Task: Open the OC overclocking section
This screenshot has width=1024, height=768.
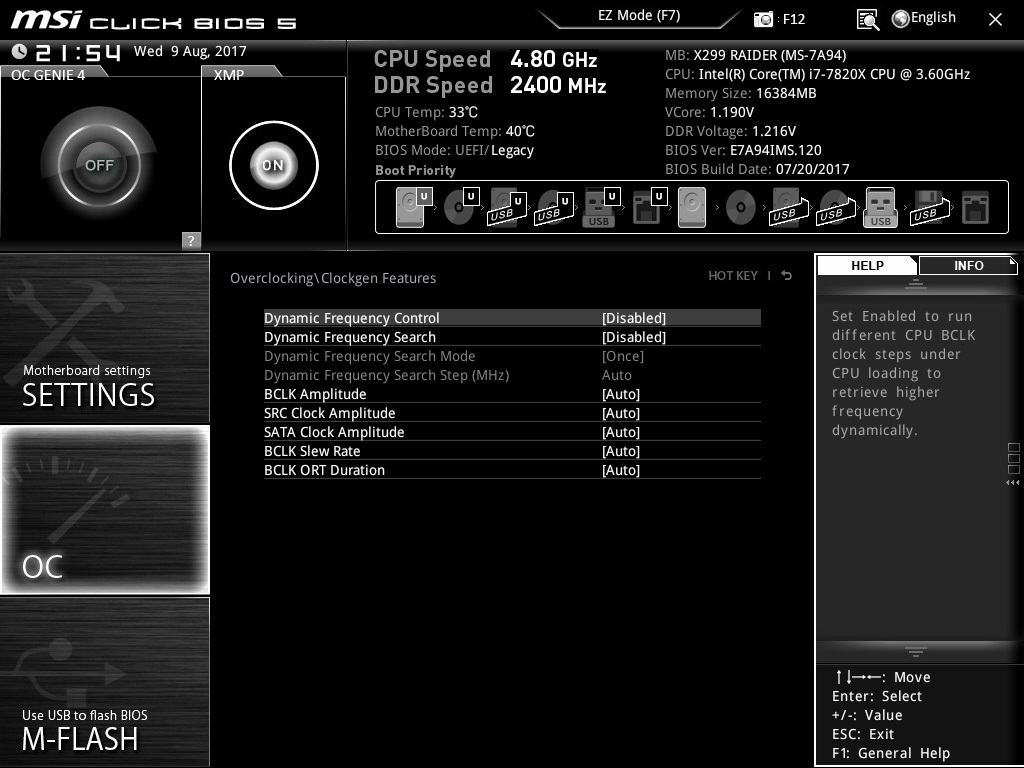Action: pyautogui.click(x=104, y=509)
